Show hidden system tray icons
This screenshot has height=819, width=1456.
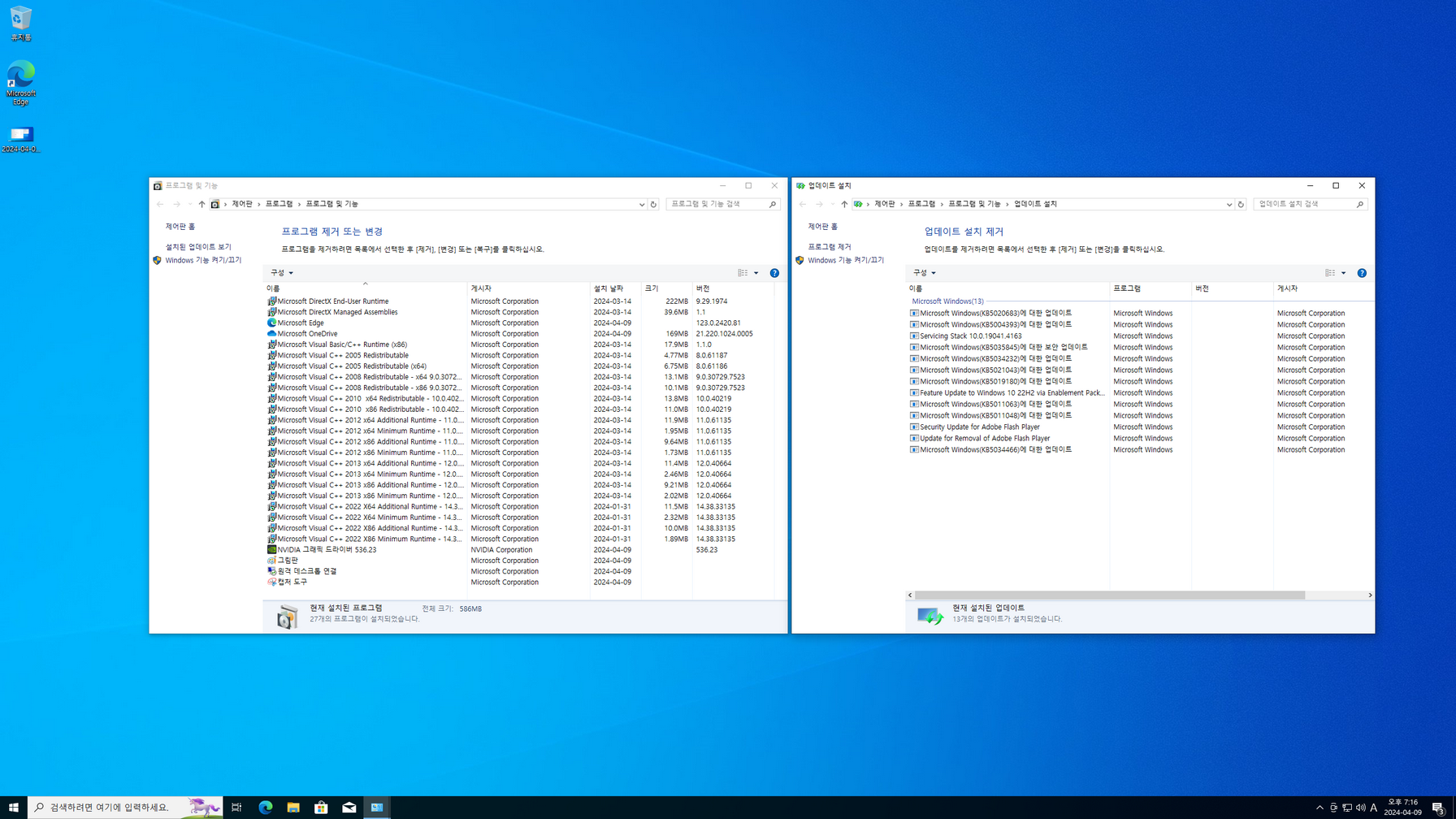tap(1319, 808)
